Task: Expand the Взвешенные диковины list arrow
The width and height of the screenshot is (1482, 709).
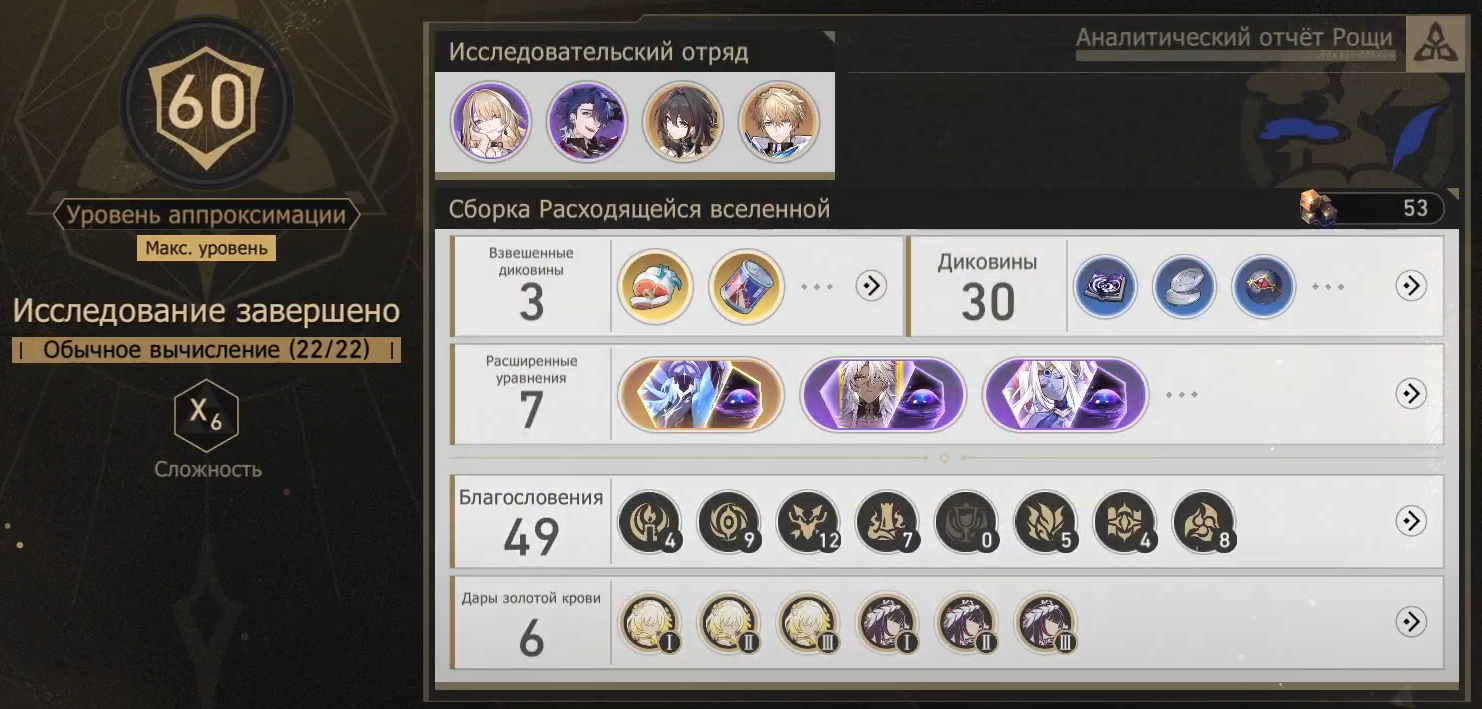Action: pyautogui.click(x=871, y=286)
